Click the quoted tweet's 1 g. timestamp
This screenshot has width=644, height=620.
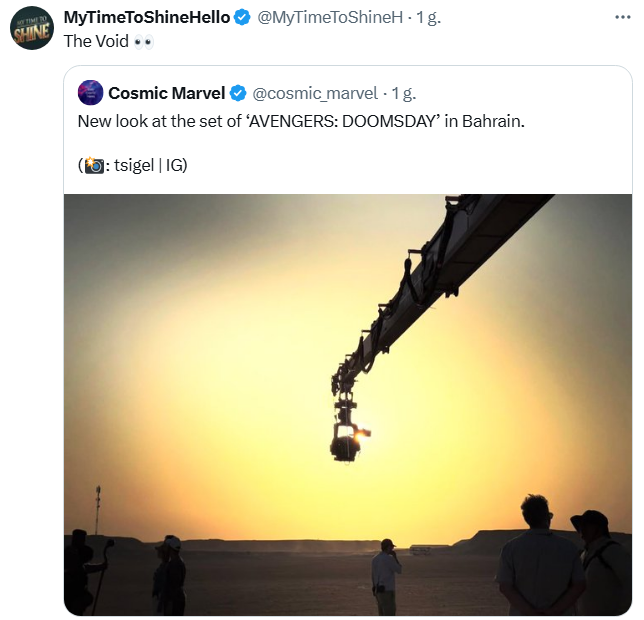[x=404, y=93]
